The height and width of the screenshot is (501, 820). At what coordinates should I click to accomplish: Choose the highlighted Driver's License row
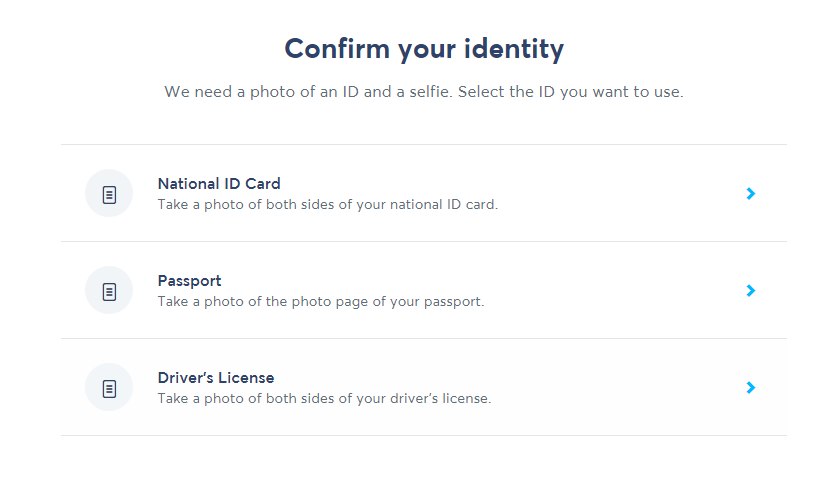pyautogui.click(x=424, y=387)
